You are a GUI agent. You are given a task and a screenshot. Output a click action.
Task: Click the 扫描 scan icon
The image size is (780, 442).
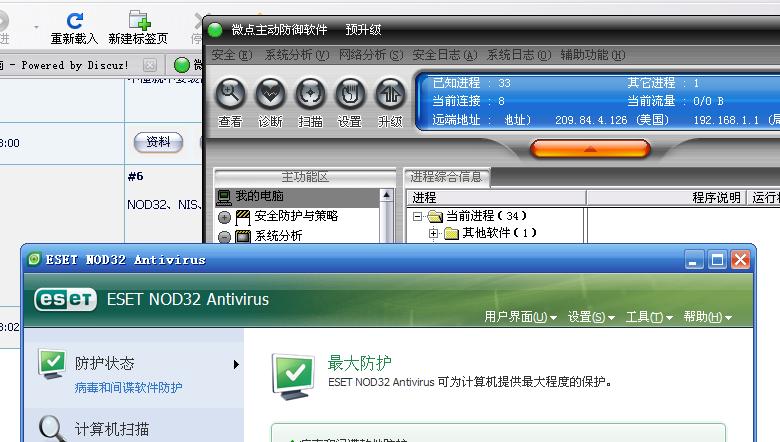coord(310,93)
